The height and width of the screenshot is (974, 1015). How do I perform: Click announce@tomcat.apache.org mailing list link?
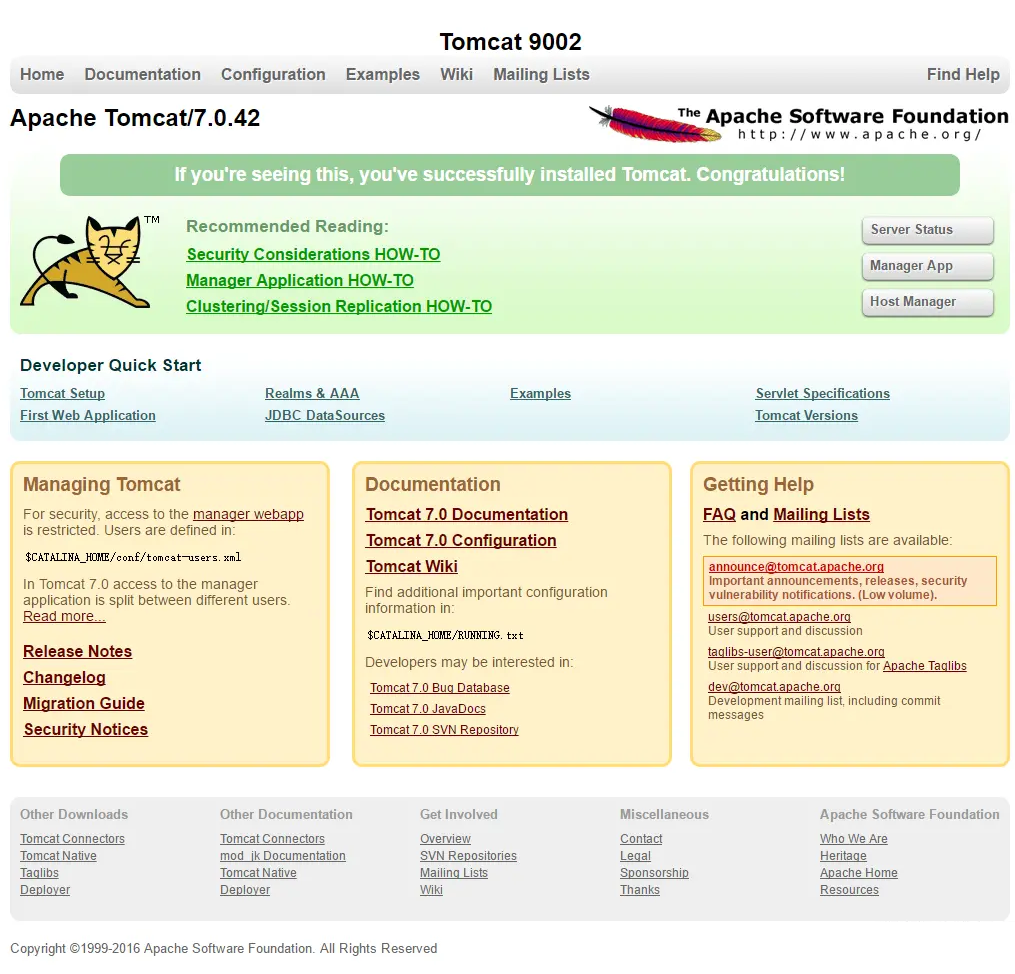pos(796,566)
